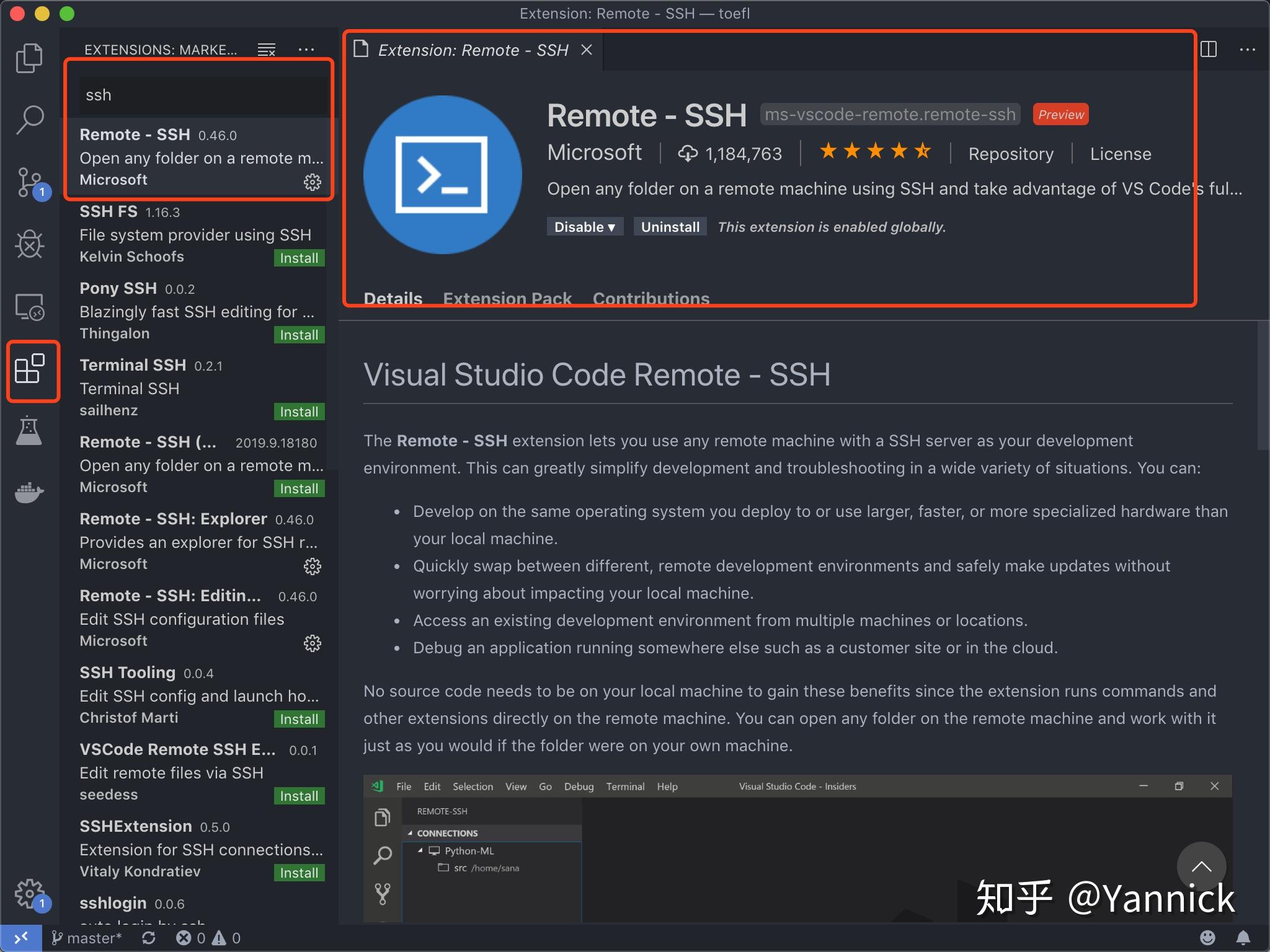
Task: Open the Search sidebar icon
Action: 29,119
